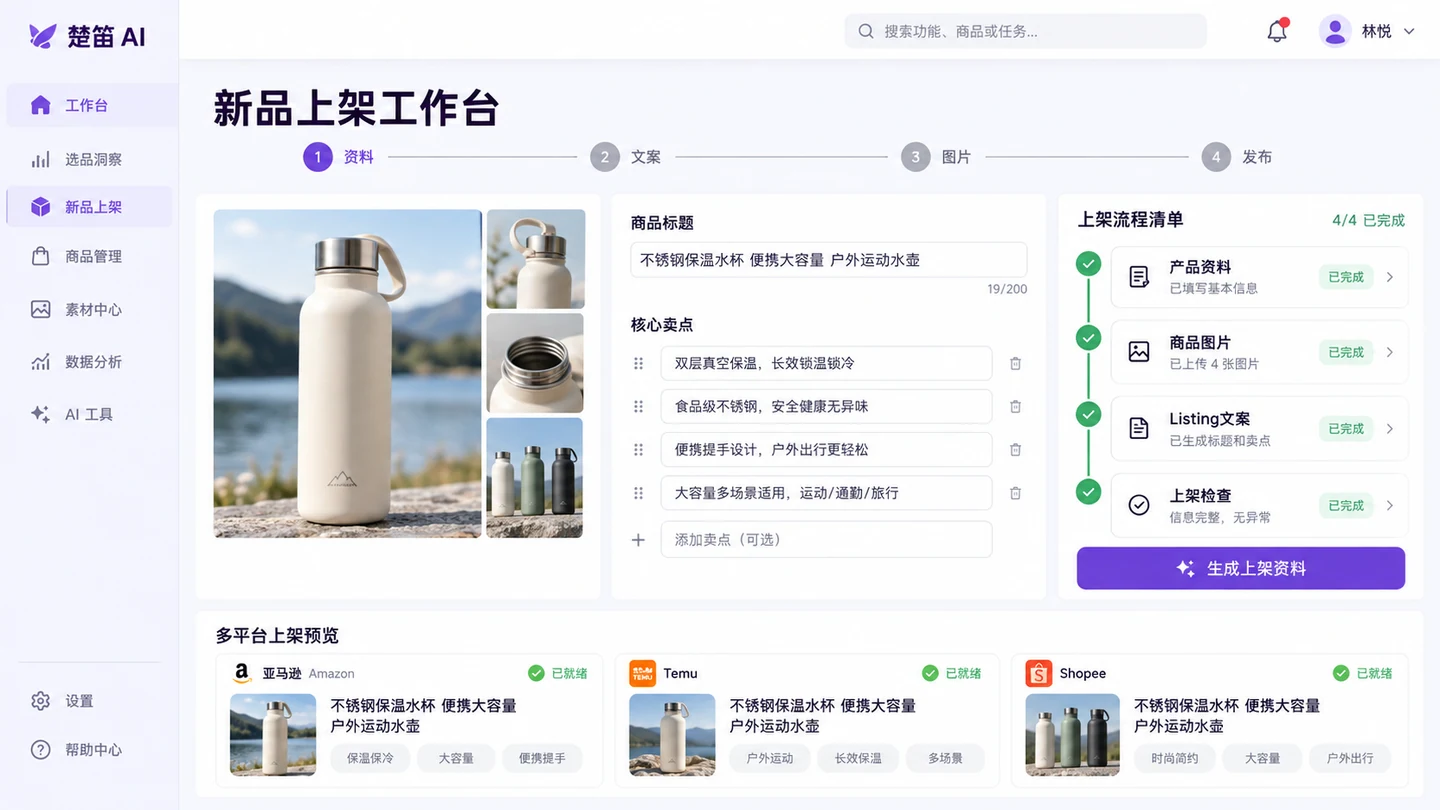Click the drag handle for 双层真空保温
This screenshot has height=810, width=1440.
[639, 364]
